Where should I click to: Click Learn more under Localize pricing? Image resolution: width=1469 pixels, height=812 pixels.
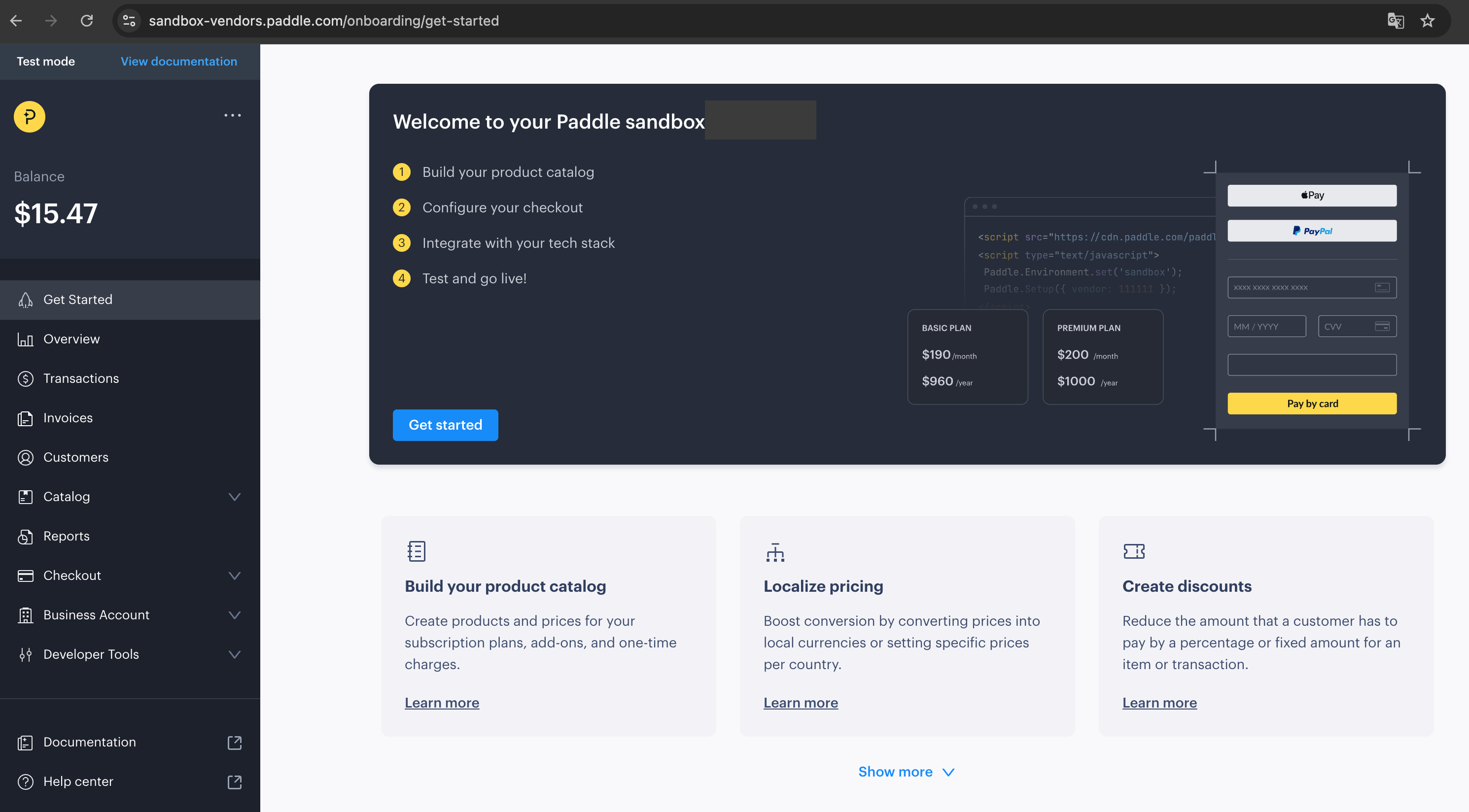click(x=800, y=703)
